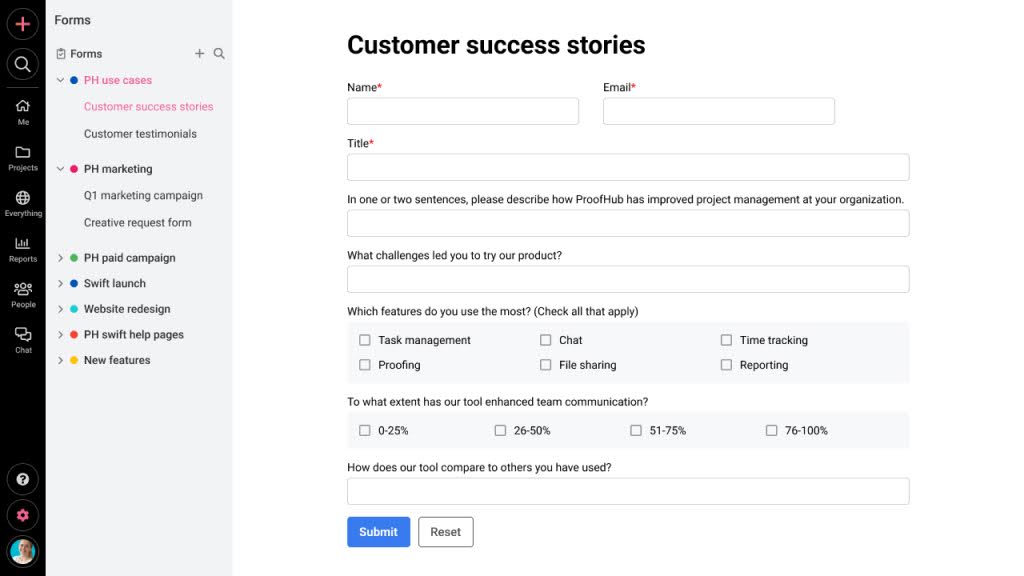Check the 51-75% option

click(636, 430)
